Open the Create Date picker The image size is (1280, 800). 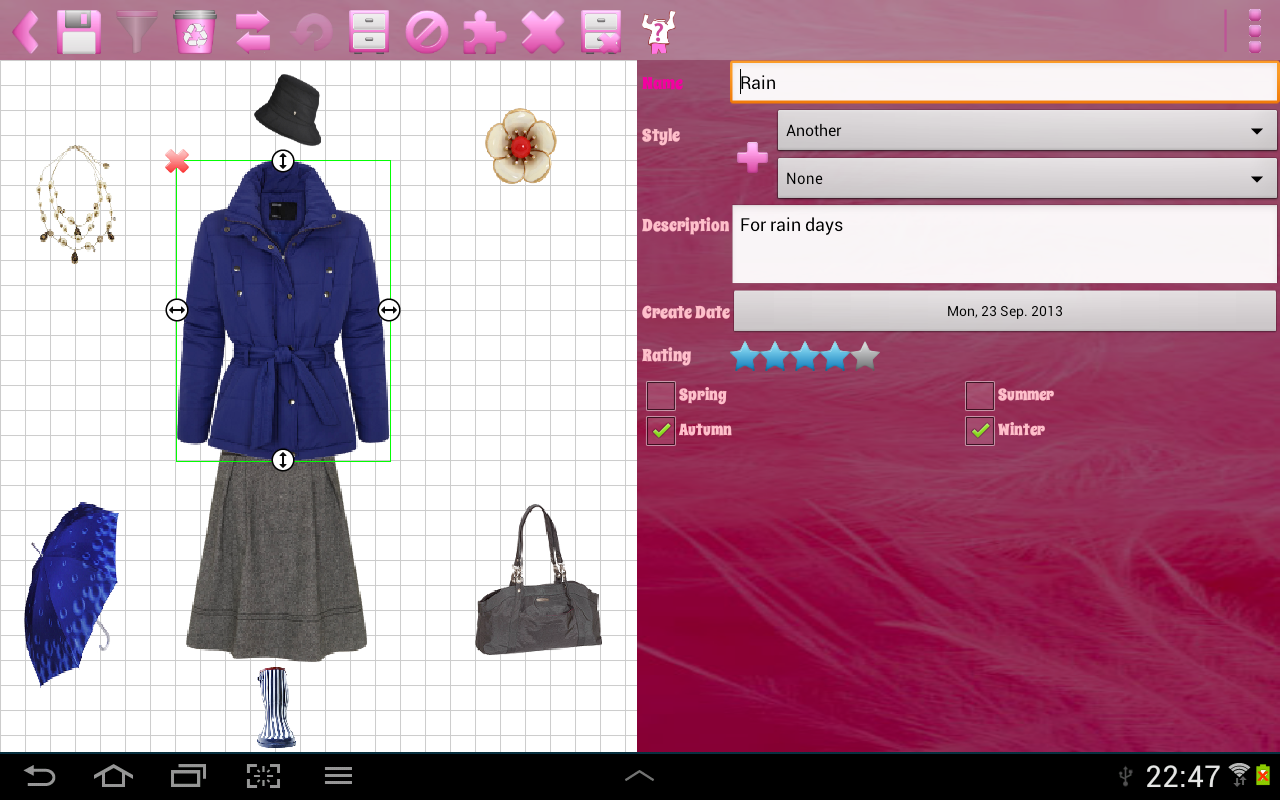pos(1004,311)
